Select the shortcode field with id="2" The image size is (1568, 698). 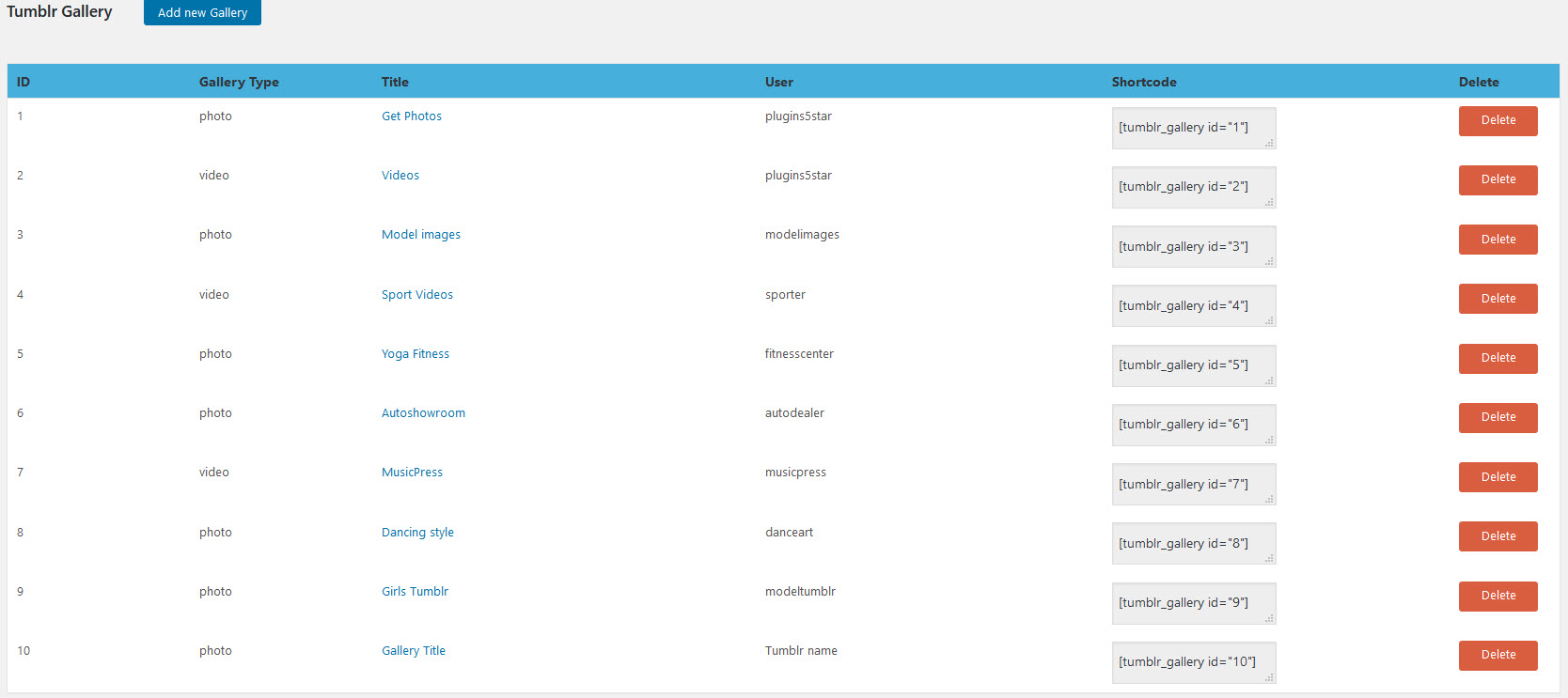pos(1194,187)
